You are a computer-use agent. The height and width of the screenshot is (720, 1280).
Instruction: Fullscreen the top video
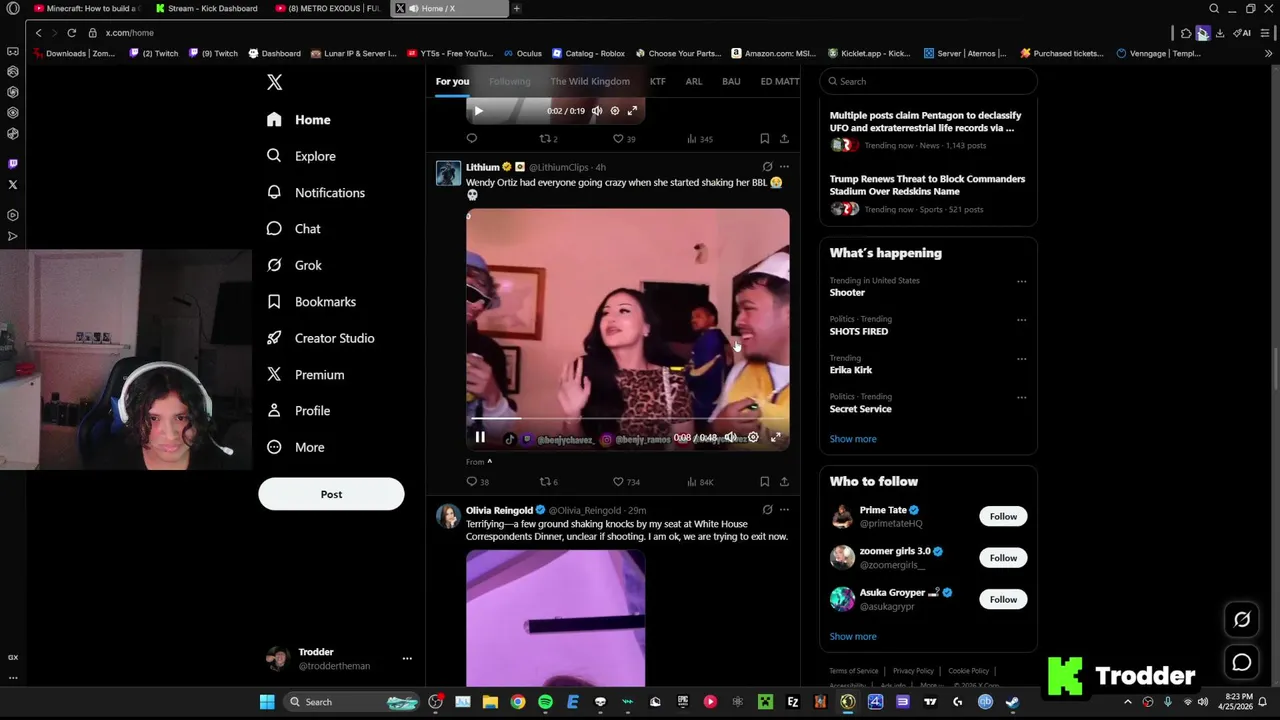point(632,111)
